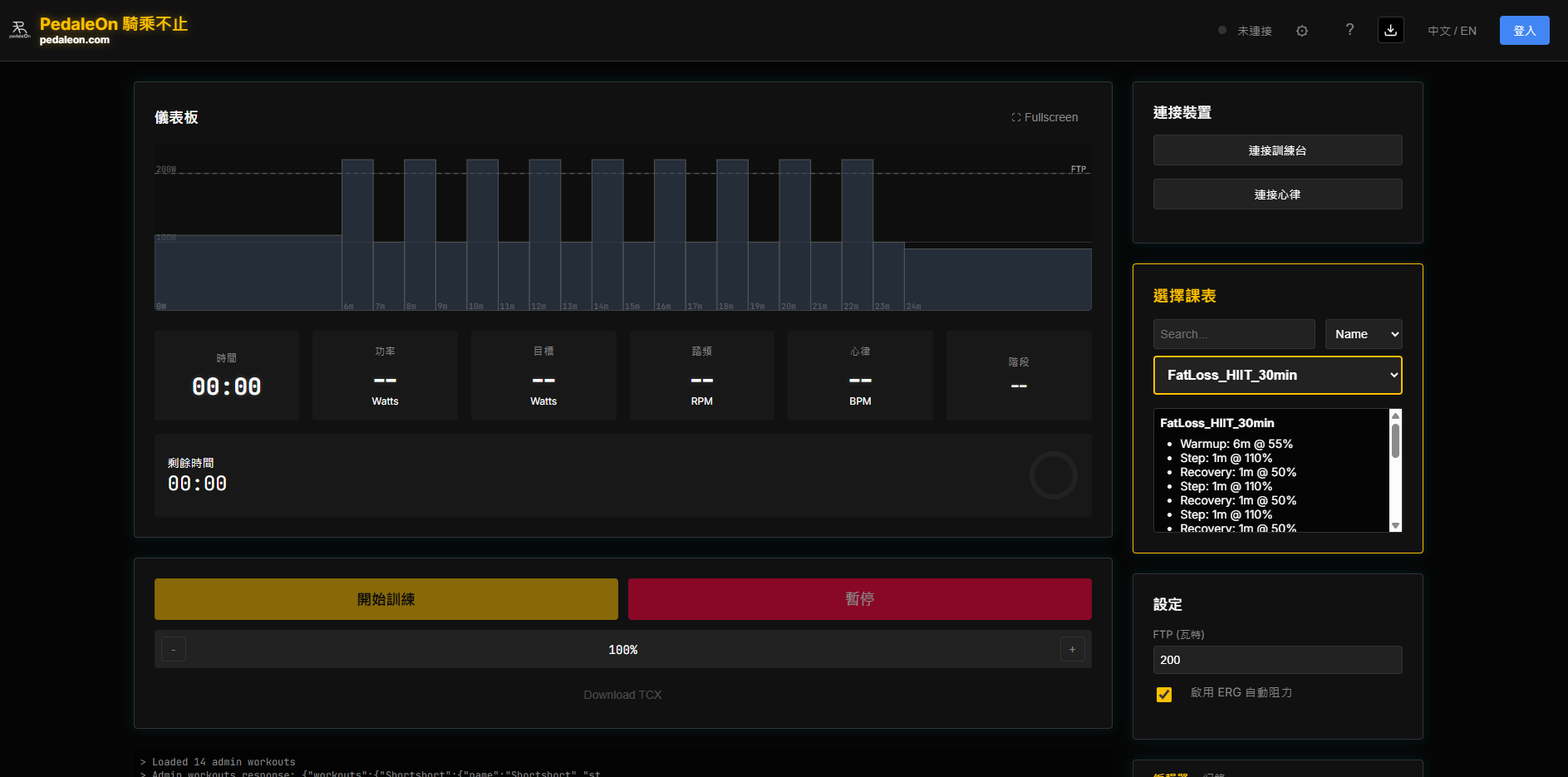The width and height of the screenshot is (1568, 777).
Task: Open the Name sort dropdown
Action: point(1364,334)
